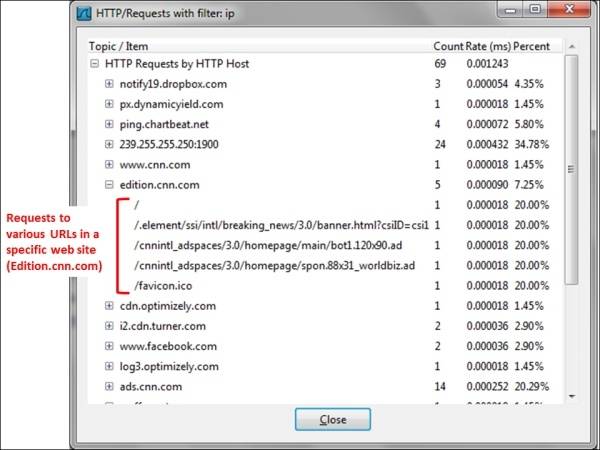Select the HTTP Requests by HTTP Host label
The image size is (600, 450).
tap(177, 64)
